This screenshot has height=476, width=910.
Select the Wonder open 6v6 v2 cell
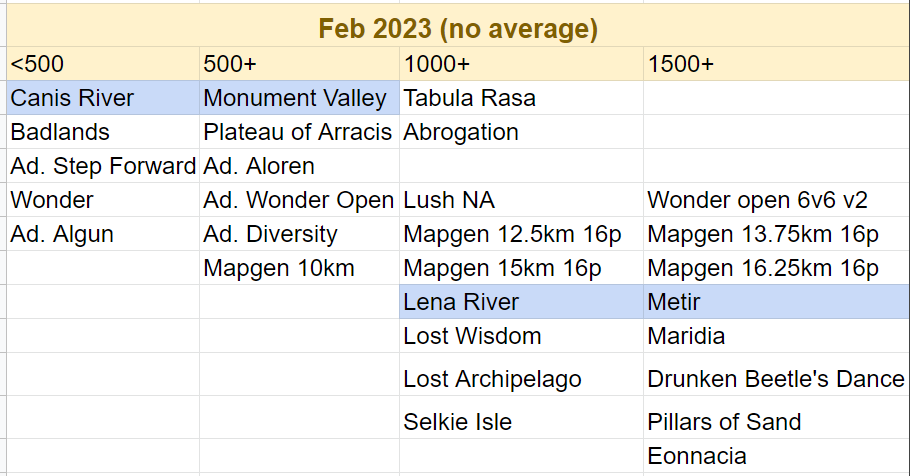point(777,200)
